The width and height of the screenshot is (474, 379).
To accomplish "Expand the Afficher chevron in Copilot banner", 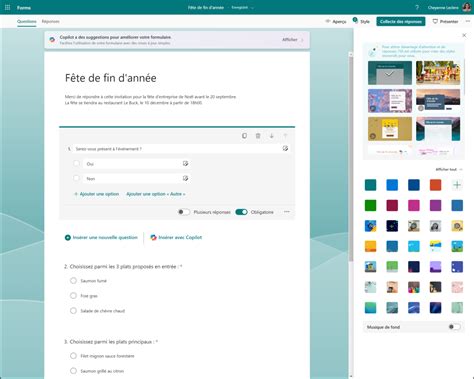I will [x=303, y=40].
